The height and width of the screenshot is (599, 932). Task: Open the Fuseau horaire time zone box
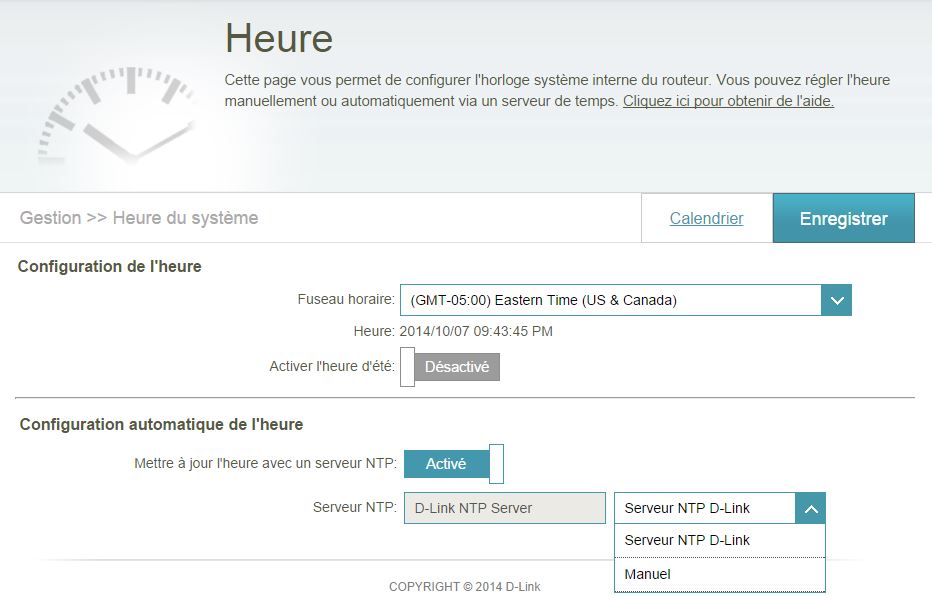point(611,300)
